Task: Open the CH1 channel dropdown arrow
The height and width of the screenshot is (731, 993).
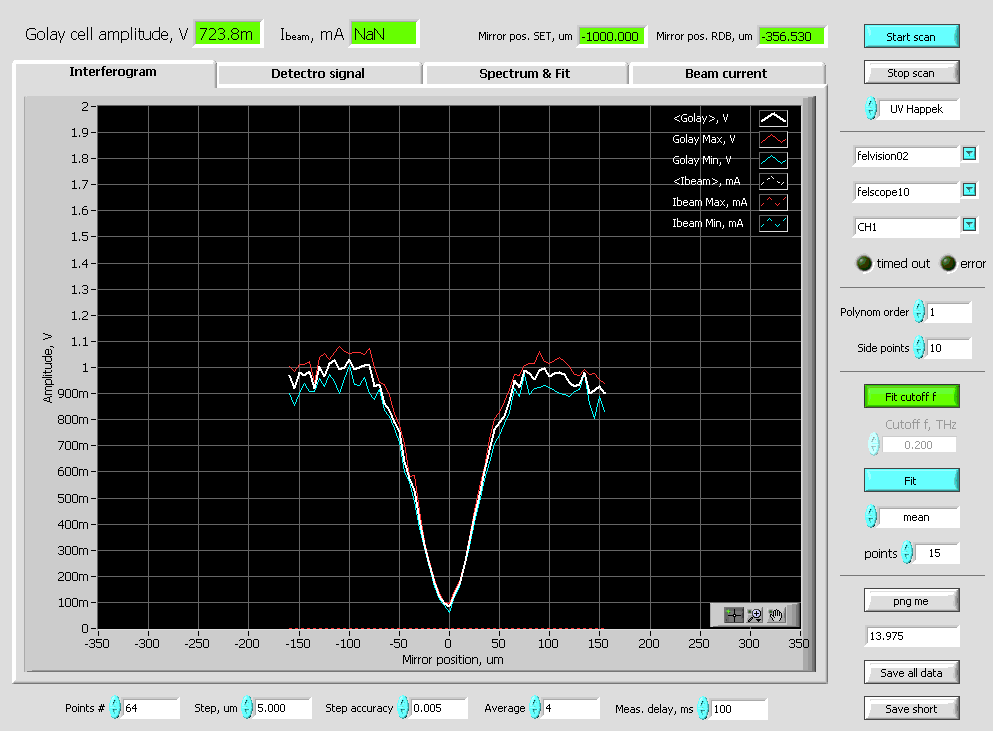Action: tap(970, 225)
